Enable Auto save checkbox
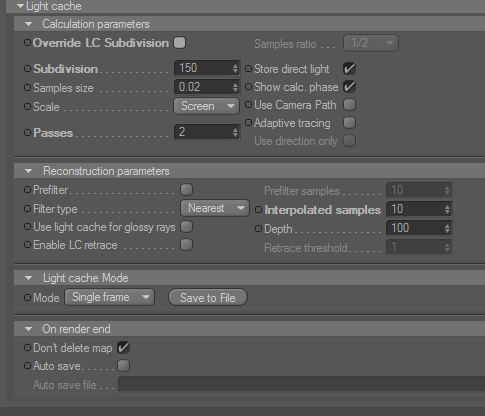The width and height of the screenshot is (485, 416). point(123,365)
